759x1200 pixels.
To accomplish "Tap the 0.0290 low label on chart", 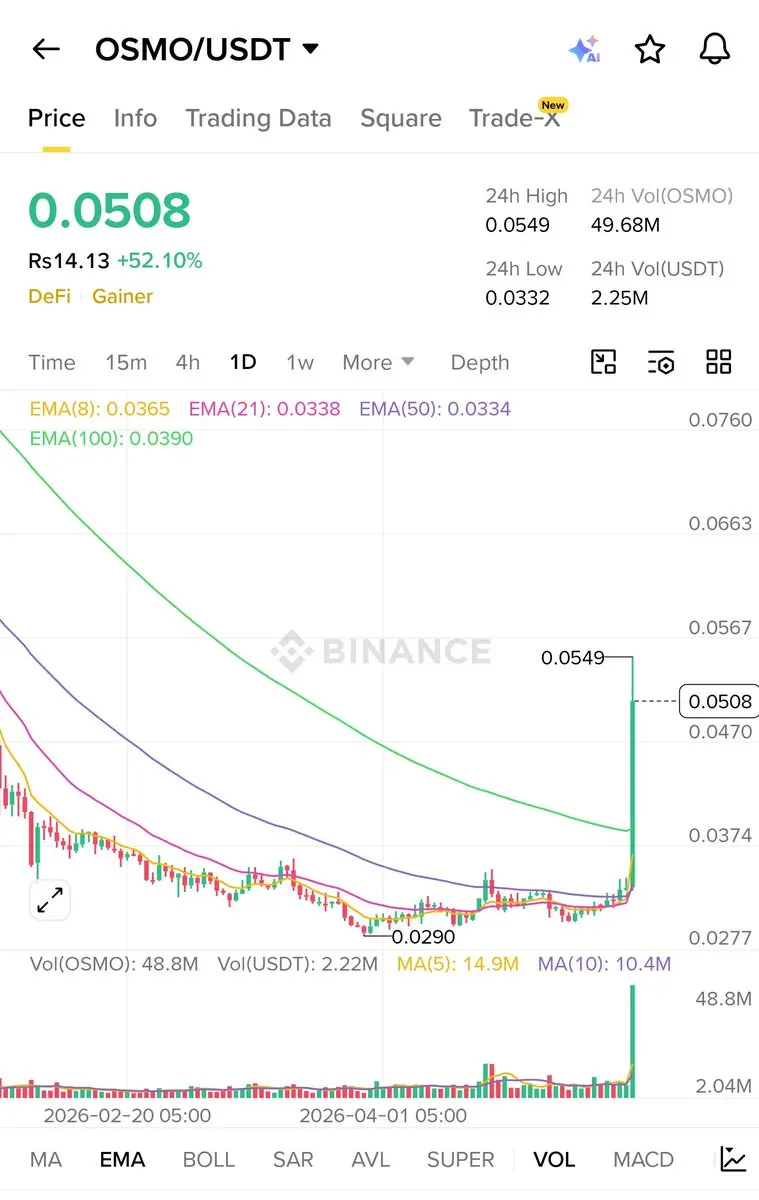I will pos(423,937).
